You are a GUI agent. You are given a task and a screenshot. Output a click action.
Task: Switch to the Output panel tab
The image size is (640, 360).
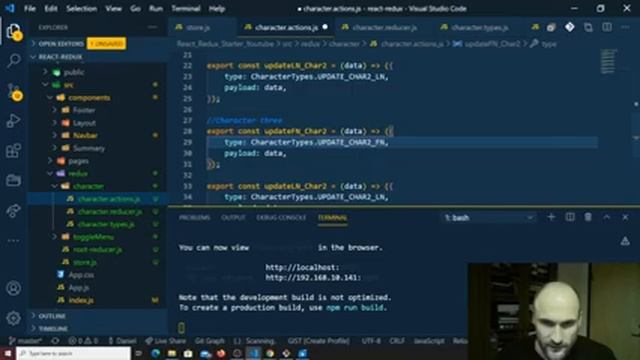coord(233,218)
